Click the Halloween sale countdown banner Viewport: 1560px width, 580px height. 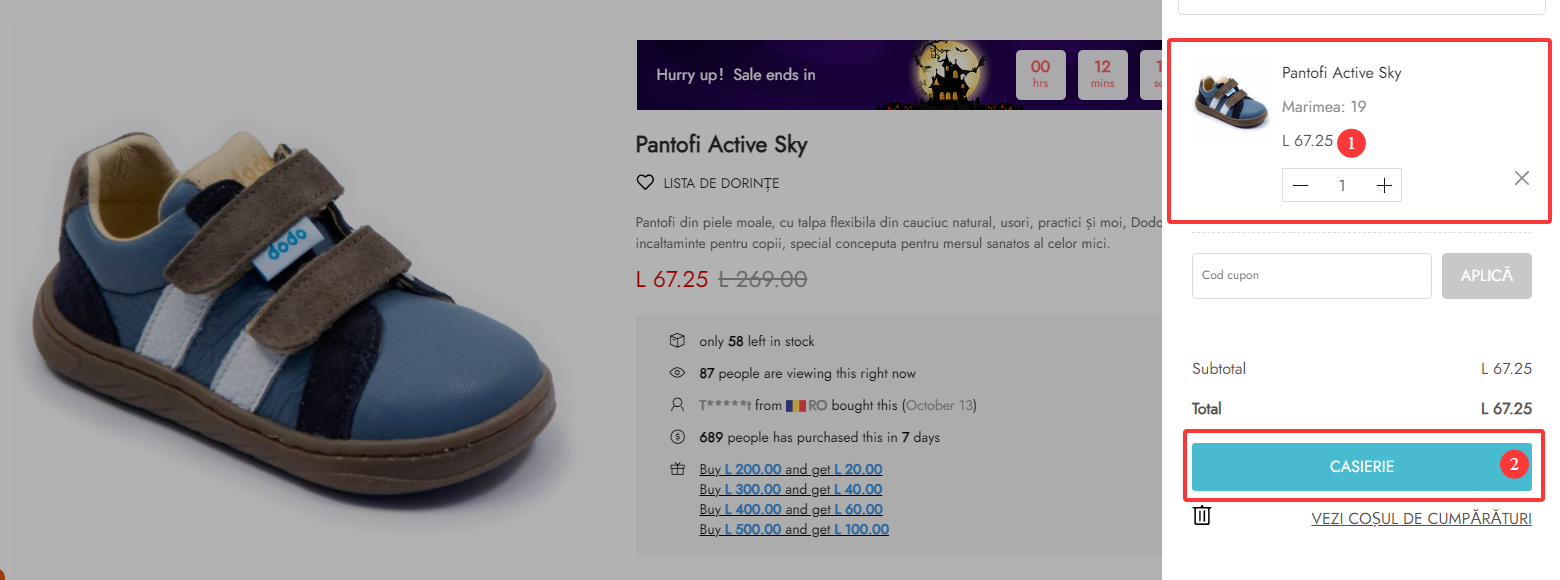(x=820, y=75)
